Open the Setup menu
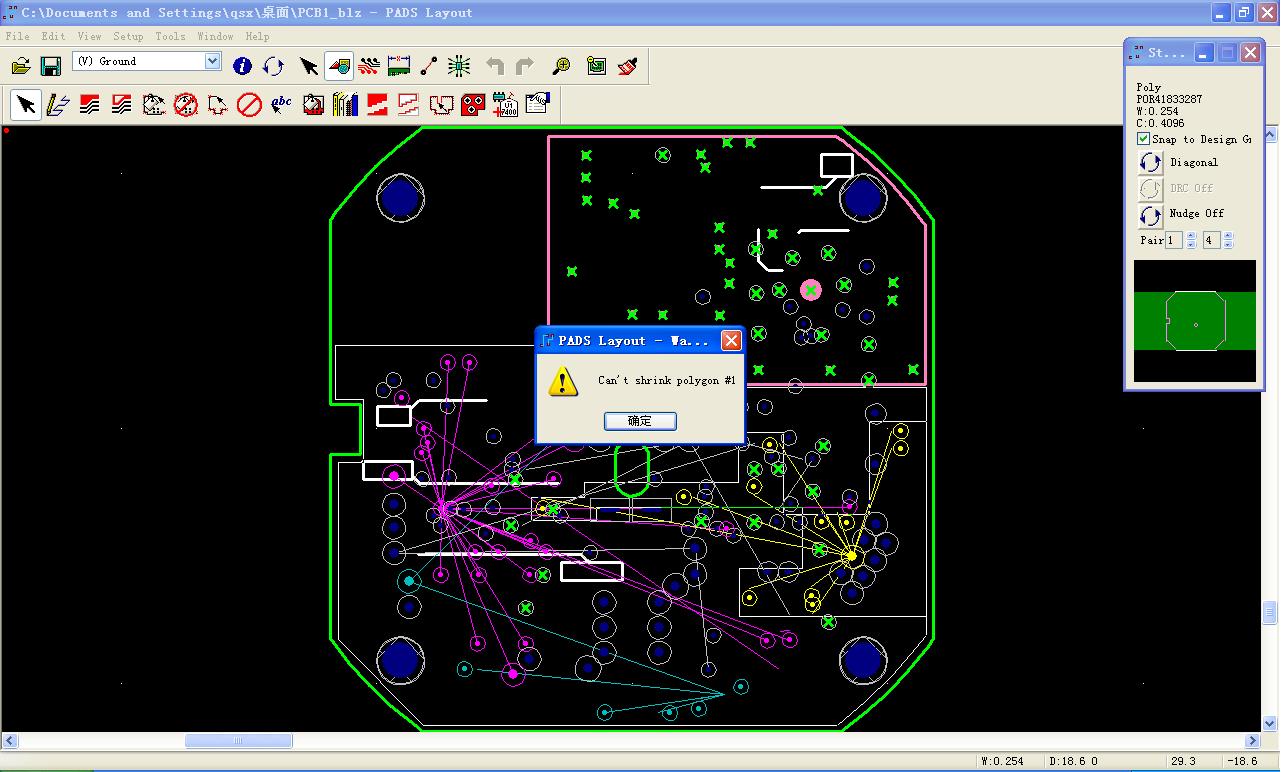The image size is (1284, 772). click(x=128, y=36)
